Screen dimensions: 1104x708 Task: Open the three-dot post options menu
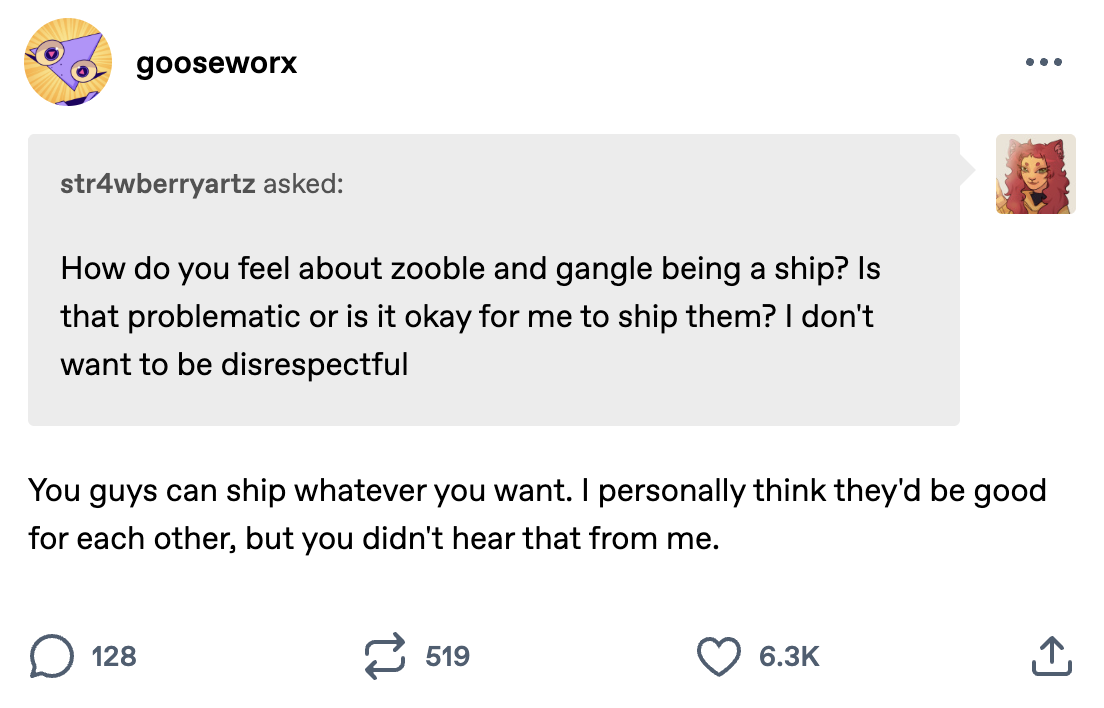[x=1043, y=62]
